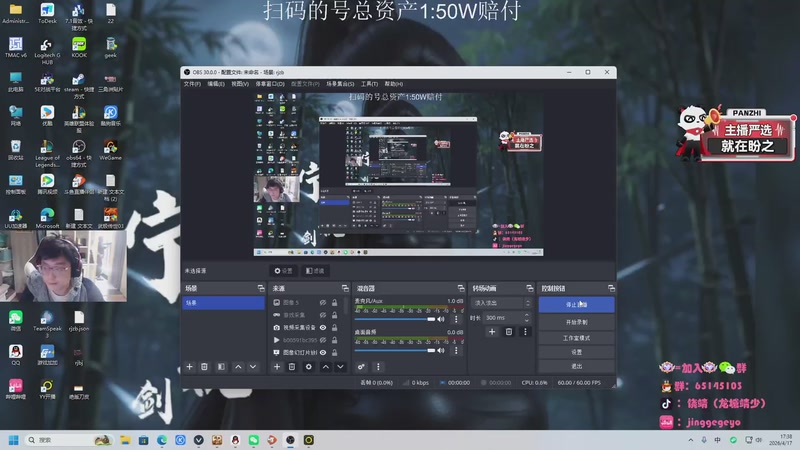Add a new scene with plus icon

[189, 367]
